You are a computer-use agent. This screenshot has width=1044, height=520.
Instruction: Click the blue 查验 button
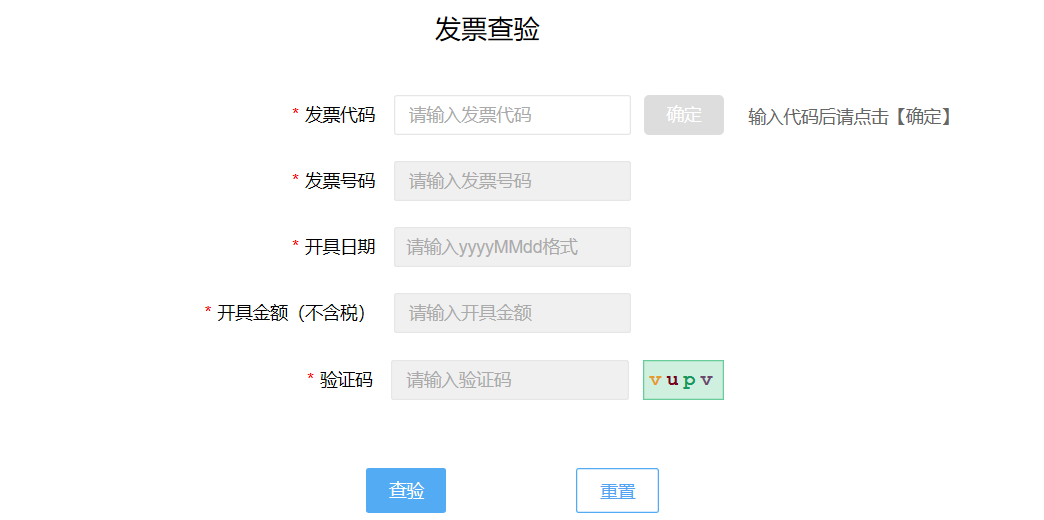point(406,491)
